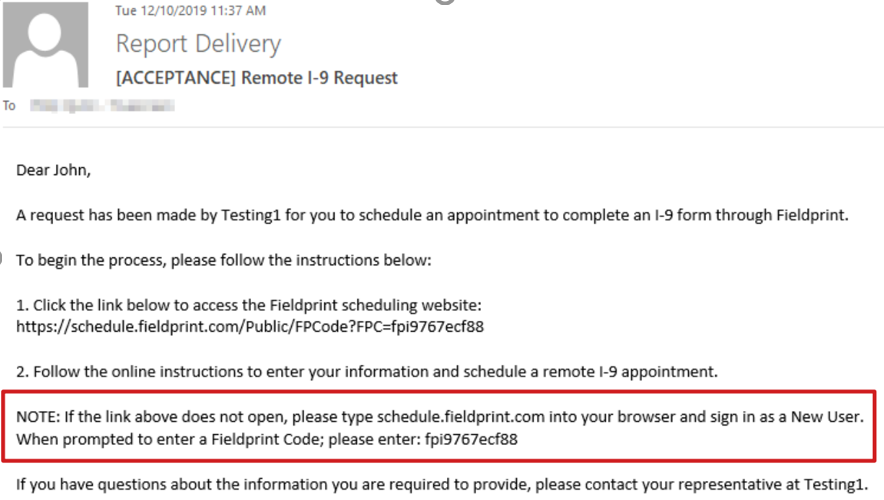Image resolution: width=884 pixels, height=500 pixels.
Task: Click the step 1 Click the link below line
Action: (x=249, y=306)
